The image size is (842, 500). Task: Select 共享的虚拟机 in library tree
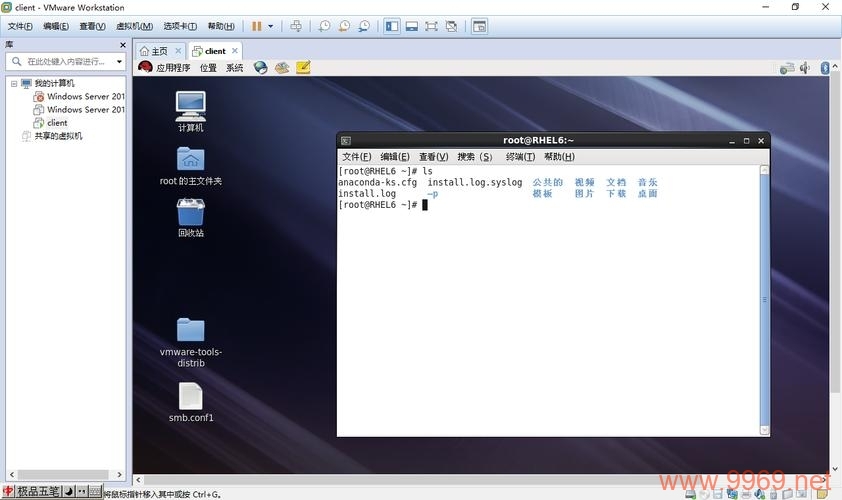tap(52, 136)
